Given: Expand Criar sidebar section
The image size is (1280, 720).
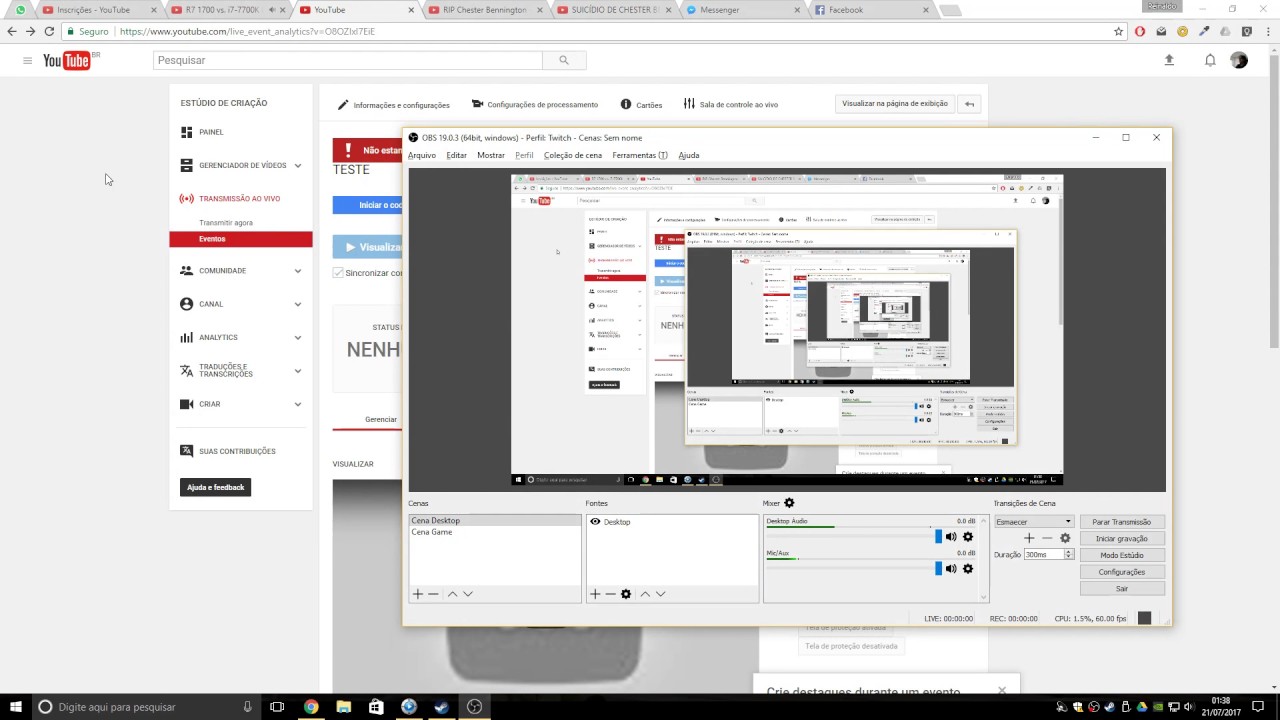Looking at the screenshot, I should click(x=298, y=404).
